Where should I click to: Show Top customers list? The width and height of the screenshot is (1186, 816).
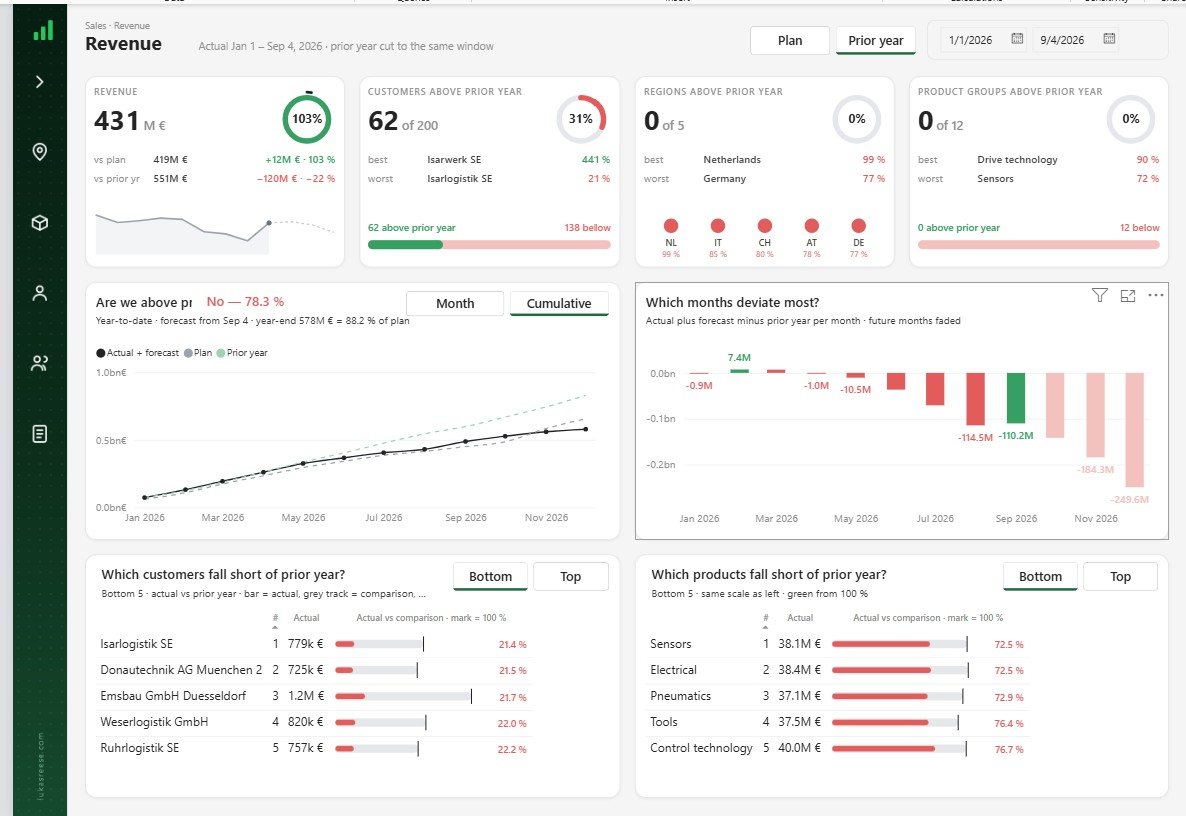pos(570,576)
